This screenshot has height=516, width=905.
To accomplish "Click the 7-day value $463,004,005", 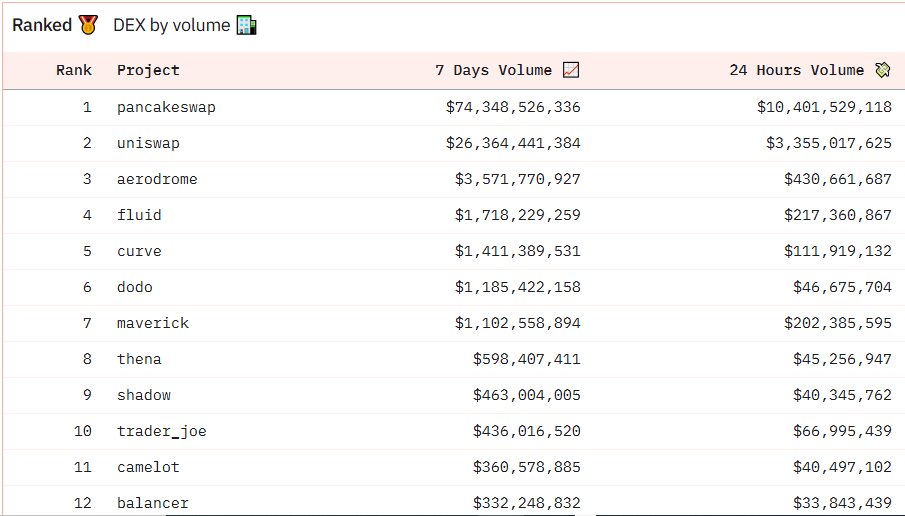I will [527, 395].
